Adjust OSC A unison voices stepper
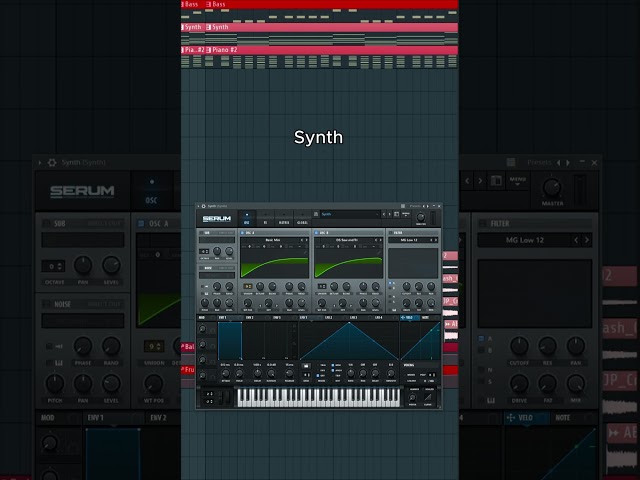Image resolution: width=640 pixels, height=480 pixels. pos(248,286)
